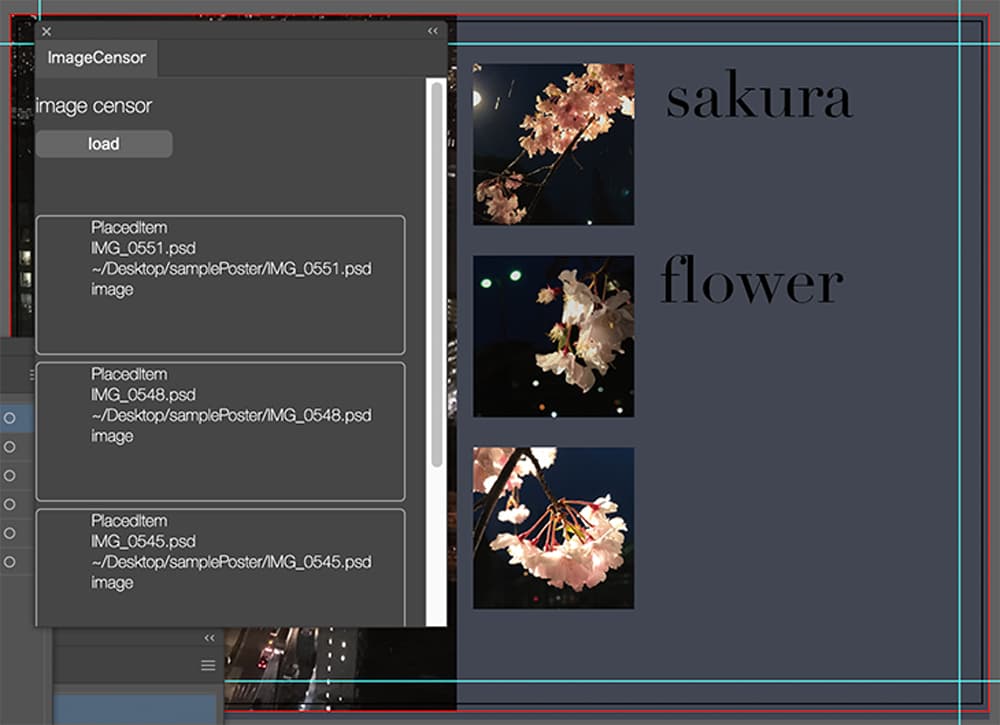Screen dimensions: 1000x725
Task: Select the bottom cherry blossom cluster image
Action: pos(553,527)
